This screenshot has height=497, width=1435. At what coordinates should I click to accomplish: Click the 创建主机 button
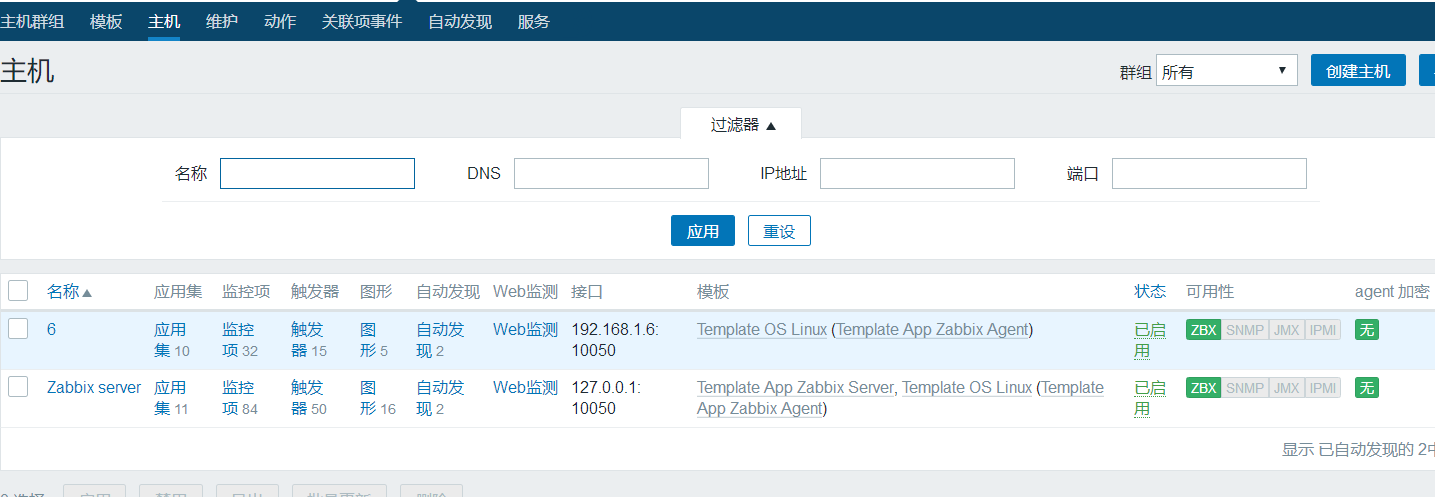pyautogui.click(x=1357, y=71)
